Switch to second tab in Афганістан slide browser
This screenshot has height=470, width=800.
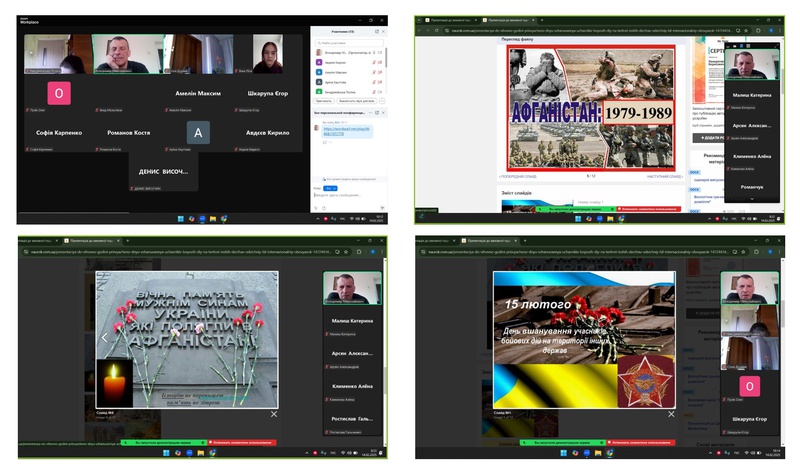509,20
